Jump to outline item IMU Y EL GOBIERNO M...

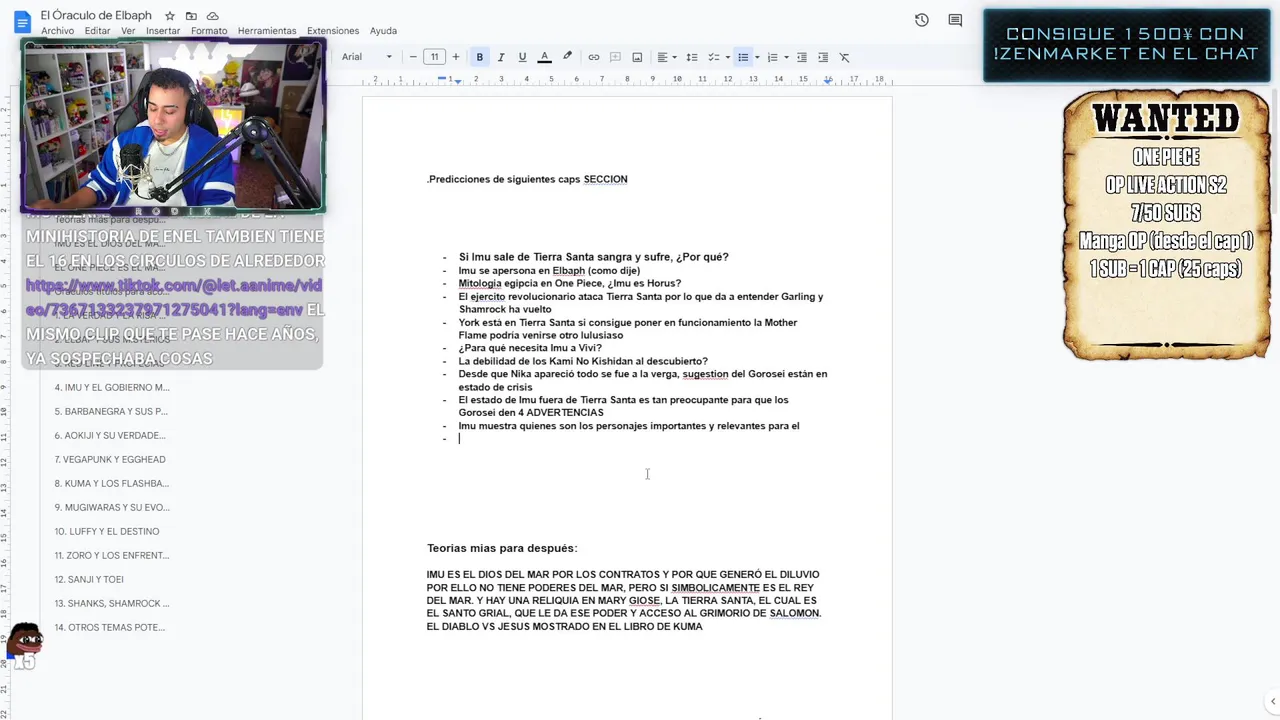pyautogui.click(x=112, y=387)
